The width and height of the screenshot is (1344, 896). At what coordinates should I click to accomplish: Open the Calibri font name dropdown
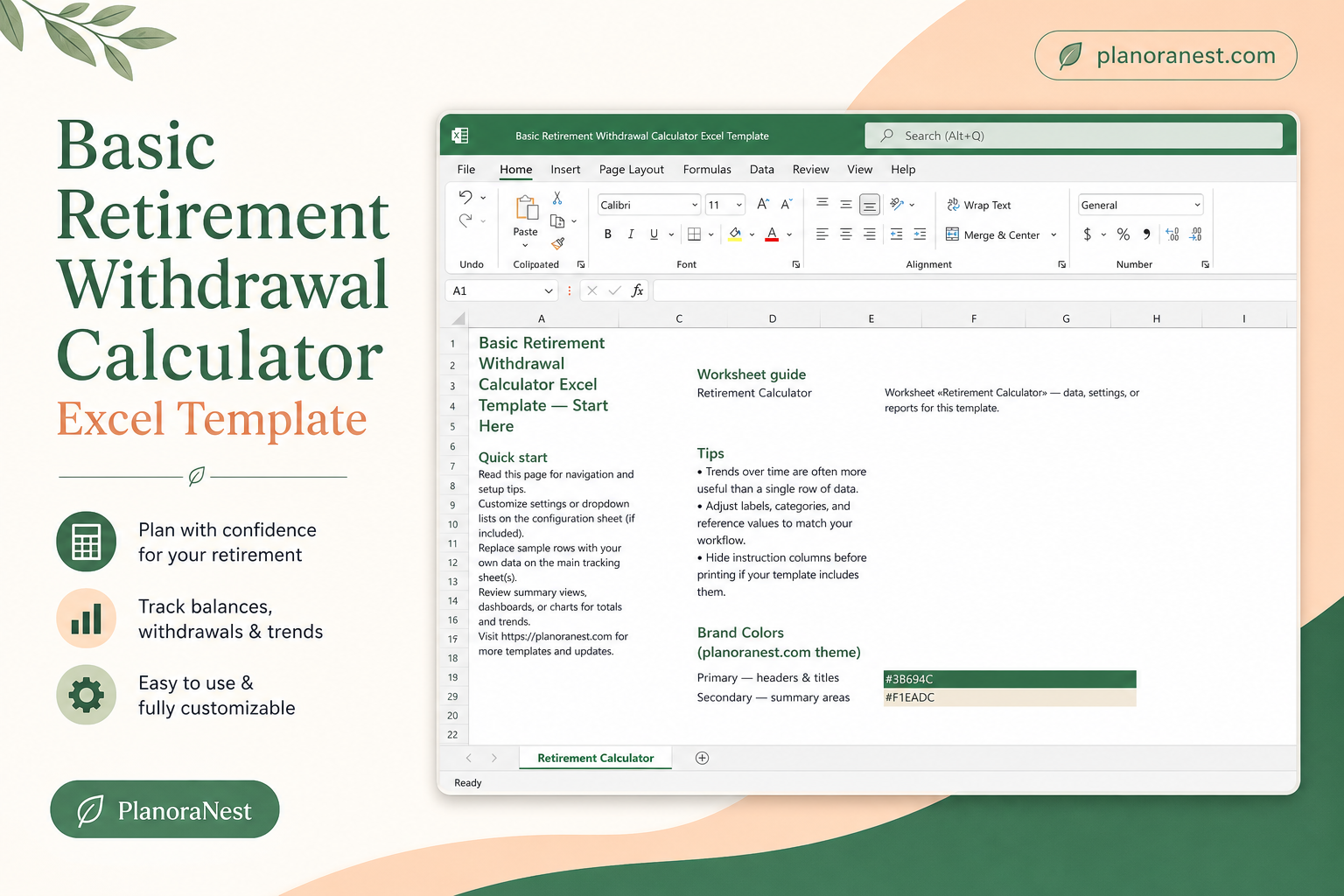695,205
